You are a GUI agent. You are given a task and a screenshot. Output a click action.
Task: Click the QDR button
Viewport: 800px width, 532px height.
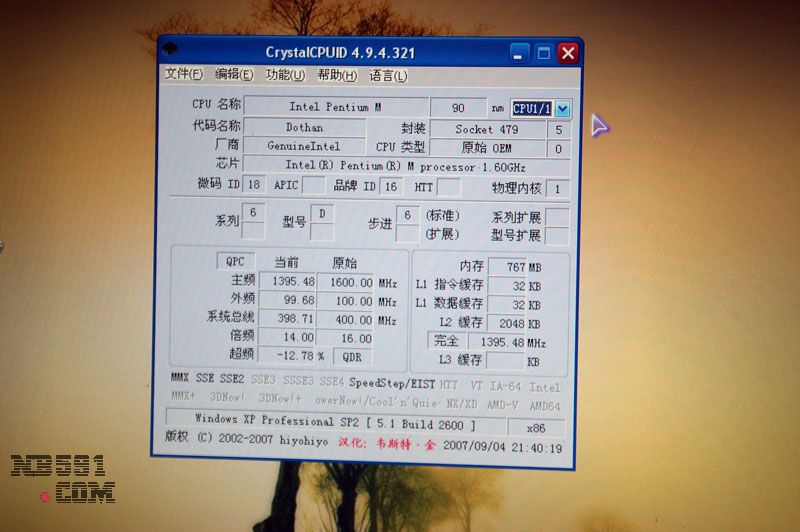tap(352, 357)
